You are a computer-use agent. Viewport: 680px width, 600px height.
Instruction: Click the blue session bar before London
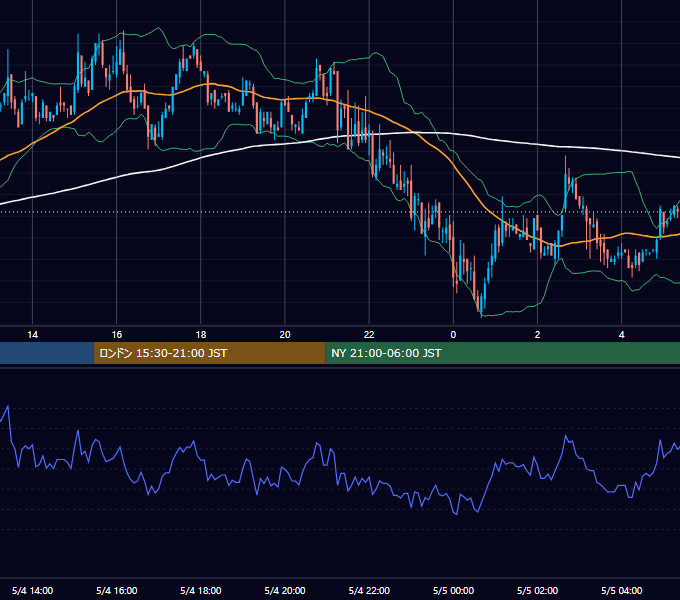click(x=47, y=353)
